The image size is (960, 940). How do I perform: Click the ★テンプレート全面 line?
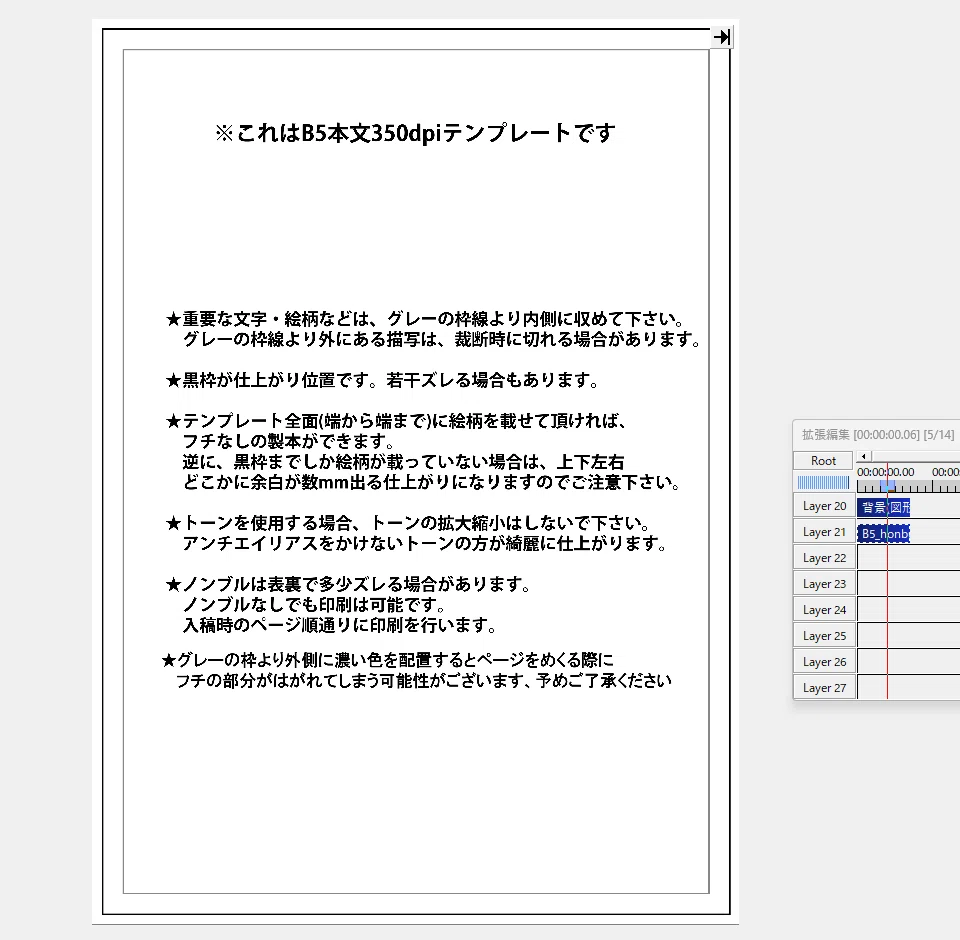(396, 421)
